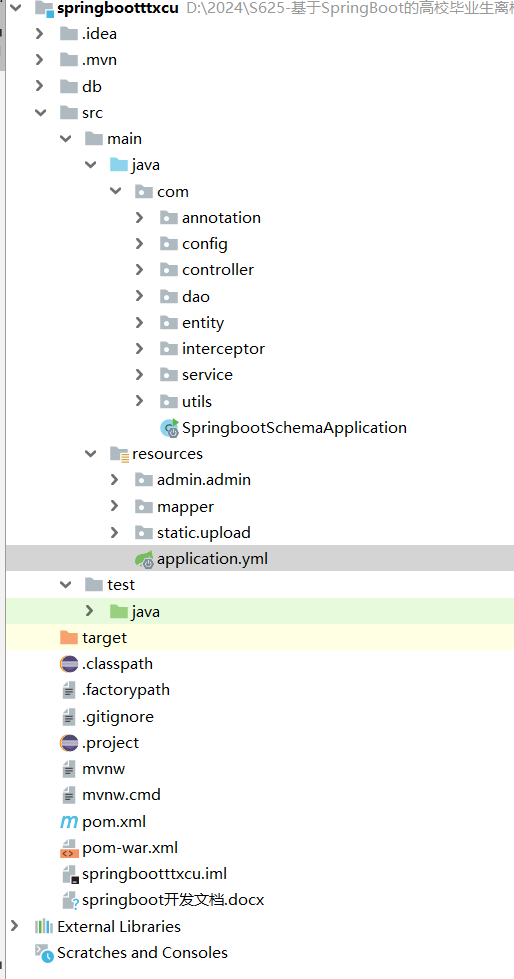Screen dimensions: 514x979
Task: Select the pom-war.xml file label
Action: pos(130,848)
